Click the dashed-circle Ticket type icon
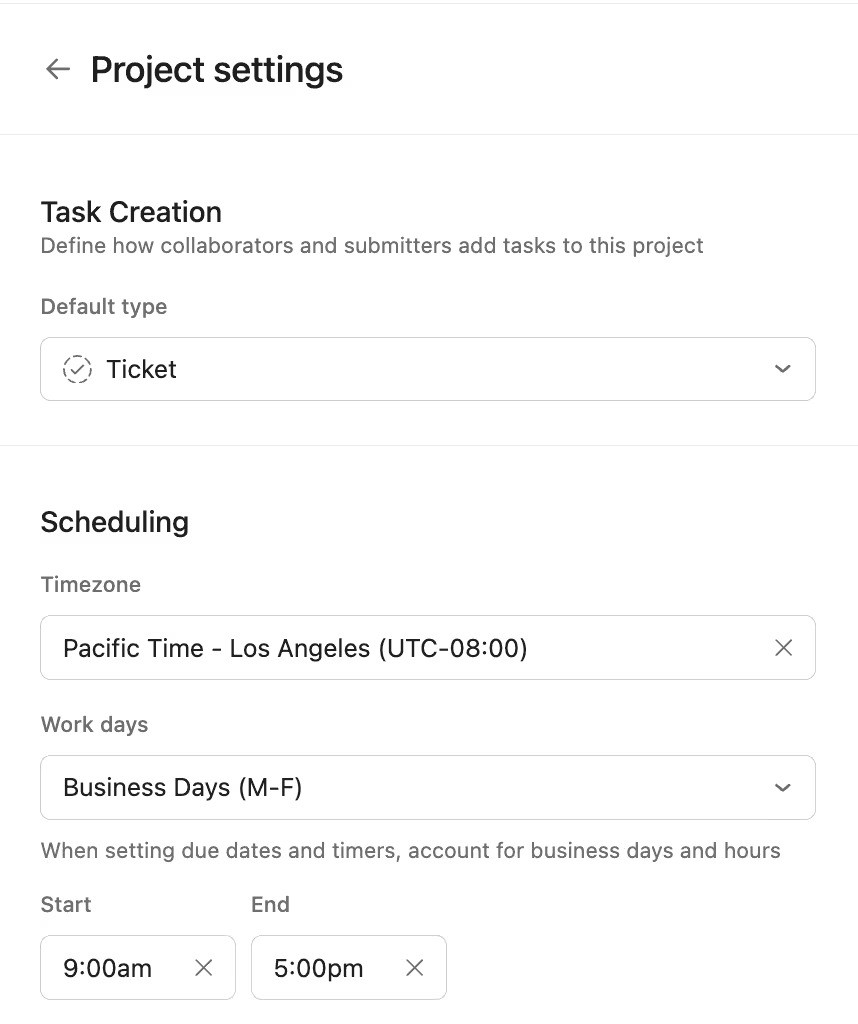 (x=77, y=369)
